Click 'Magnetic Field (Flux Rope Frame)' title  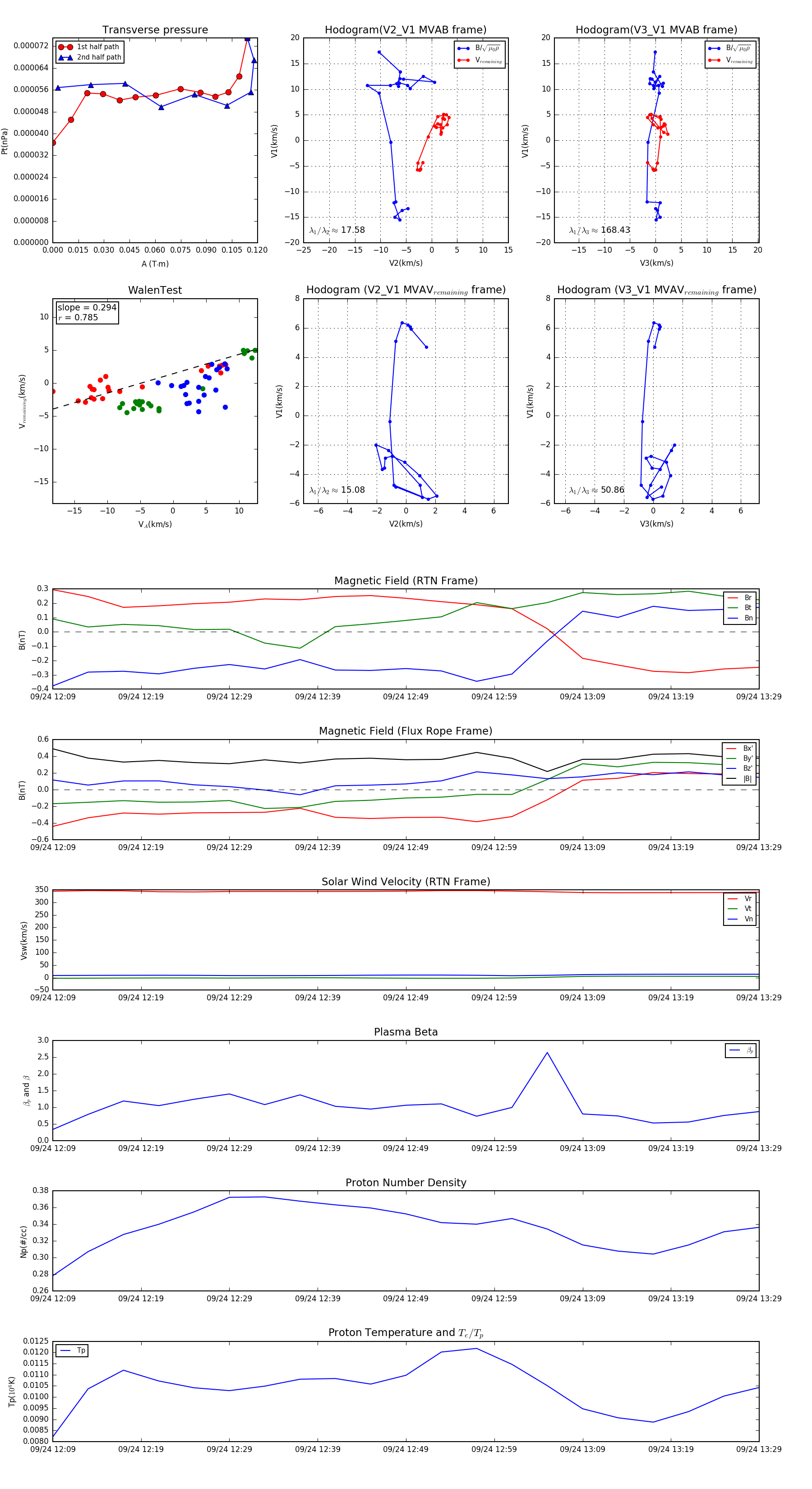point(406,731)
